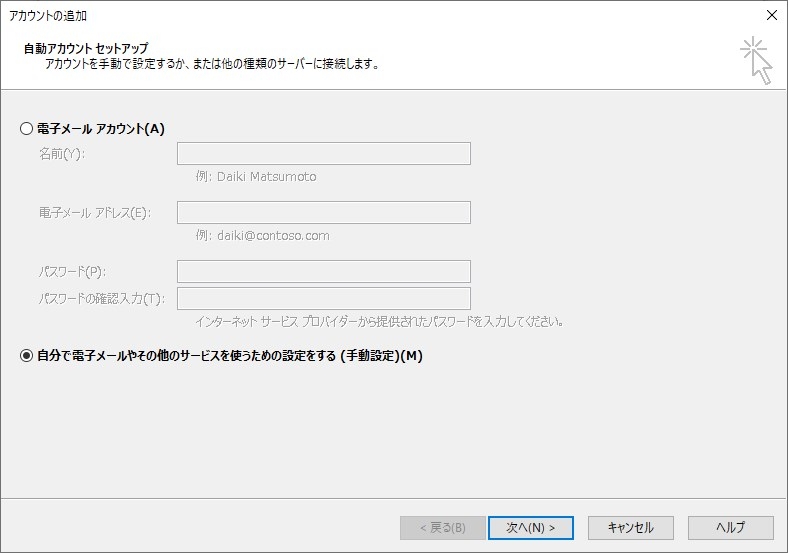Click the 名前(Y): label
Screen dimensions: 788x553
pos(62,154)
